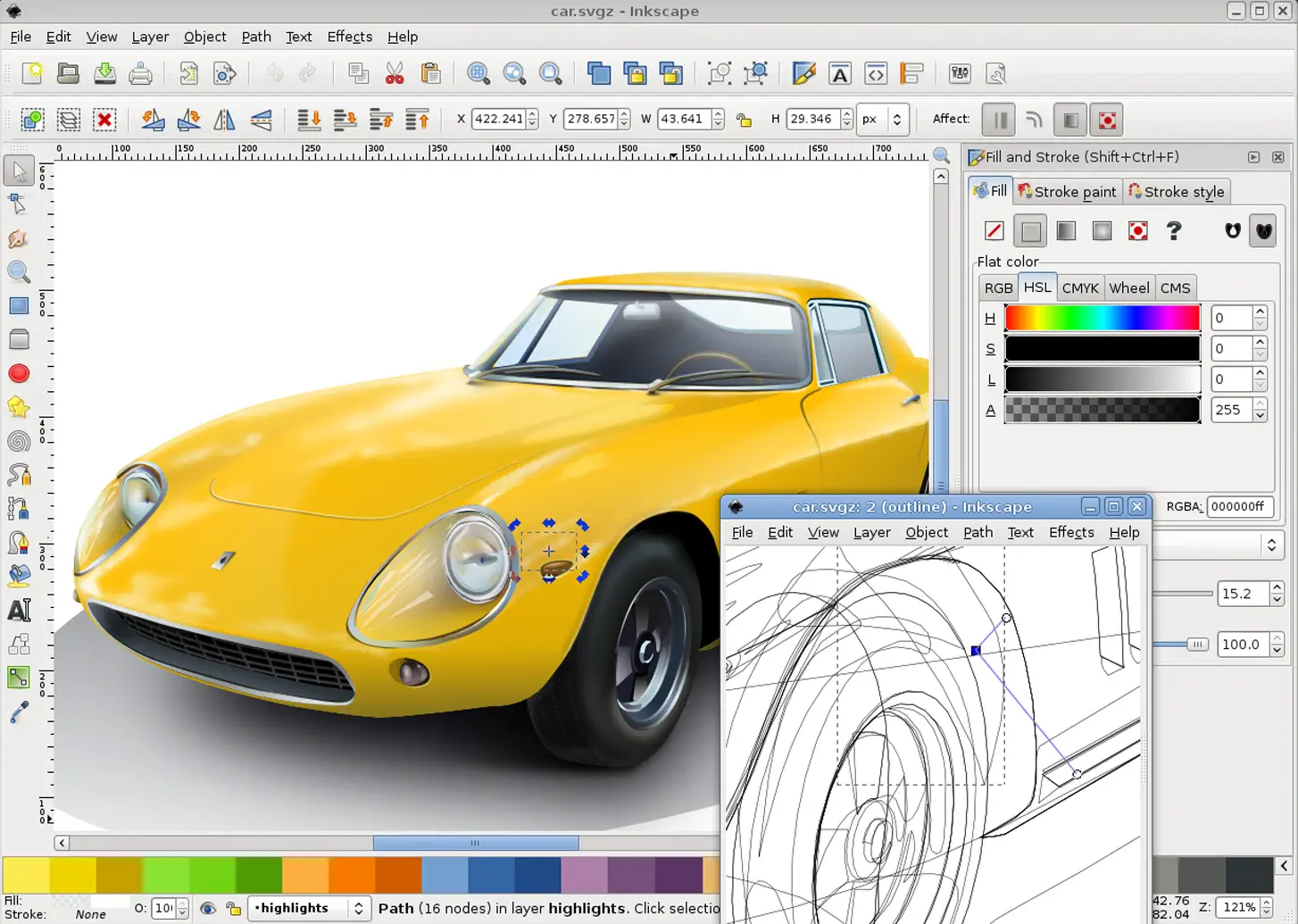Switch to the Wheel color tab

[1129, 287]
